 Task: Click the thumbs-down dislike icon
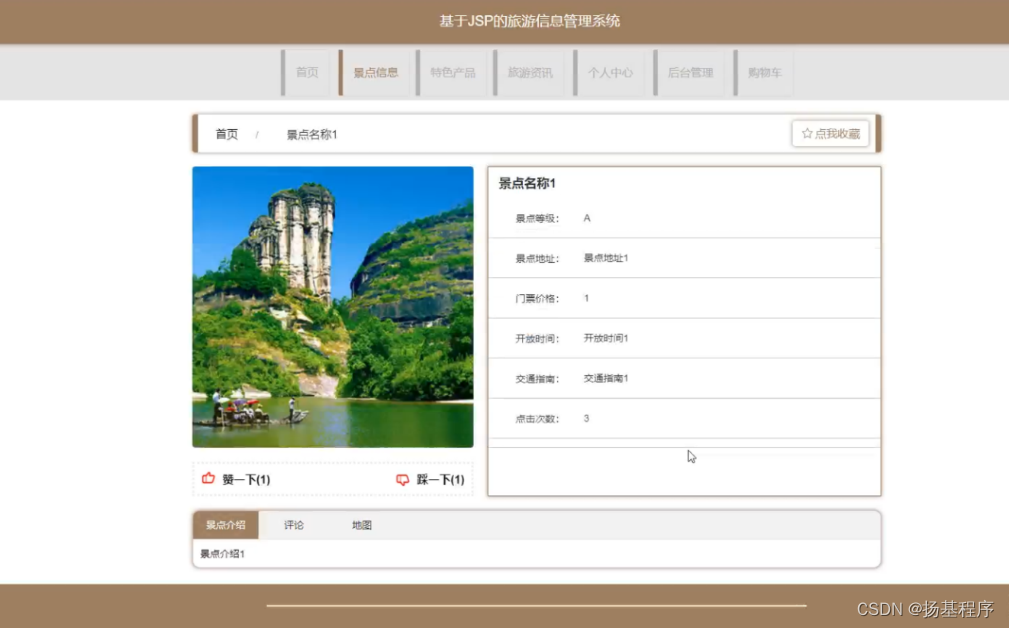click(x=403, y=479)
